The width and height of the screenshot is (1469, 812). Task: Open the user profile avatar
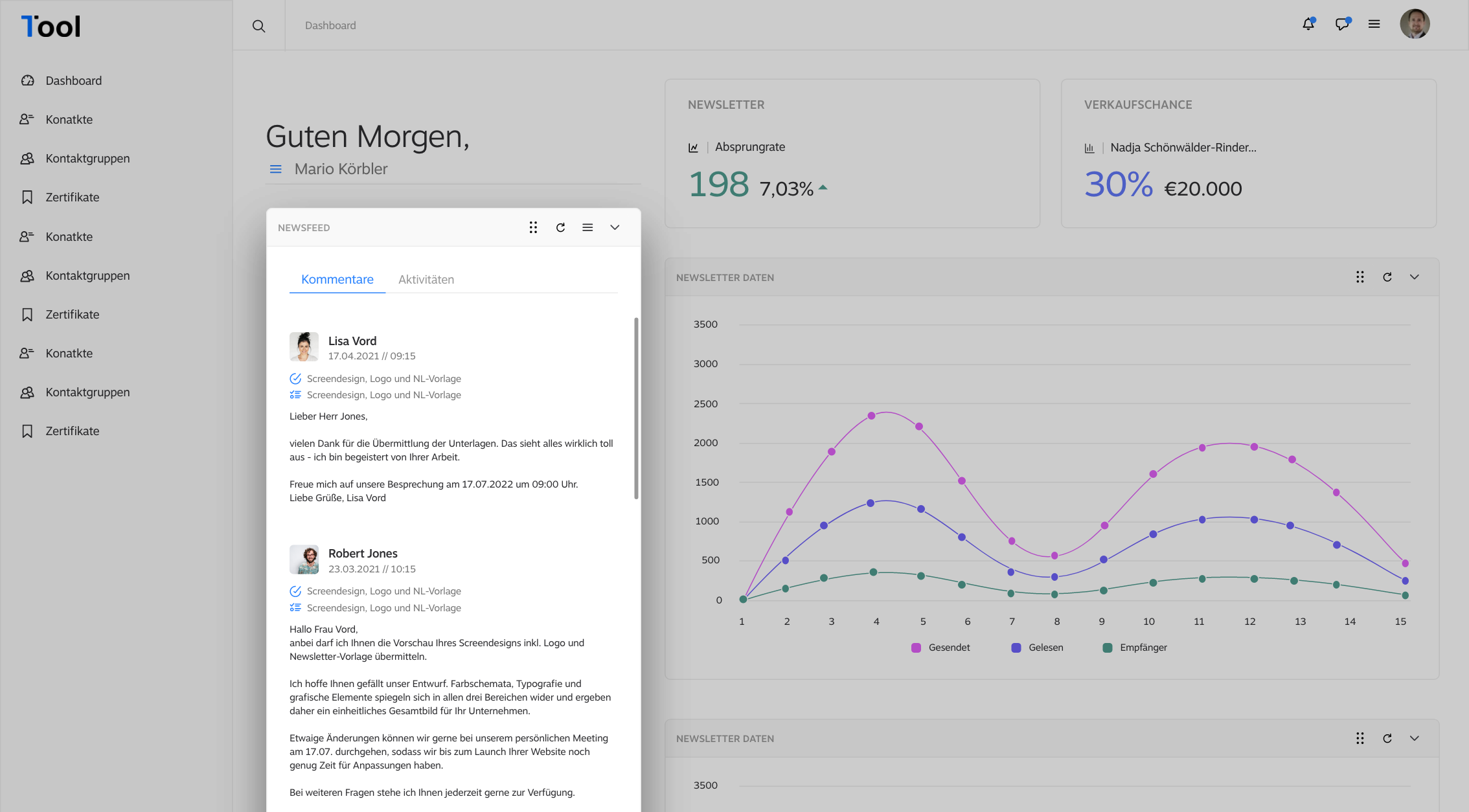[1415, 24]
